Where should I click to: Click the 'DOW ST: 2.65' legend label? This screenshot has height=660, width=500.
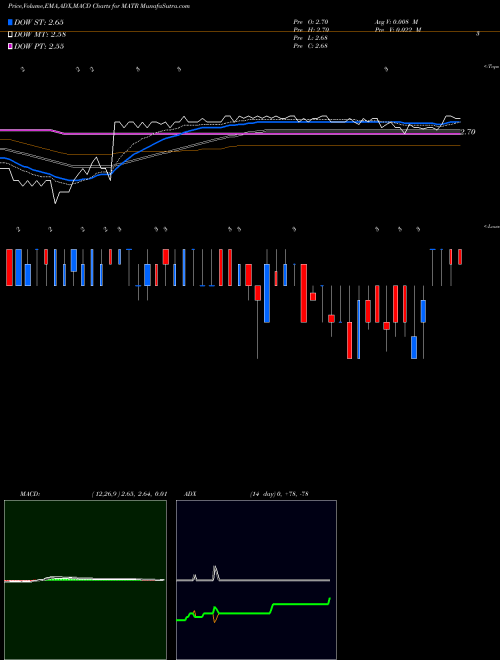tap(39, 22)
